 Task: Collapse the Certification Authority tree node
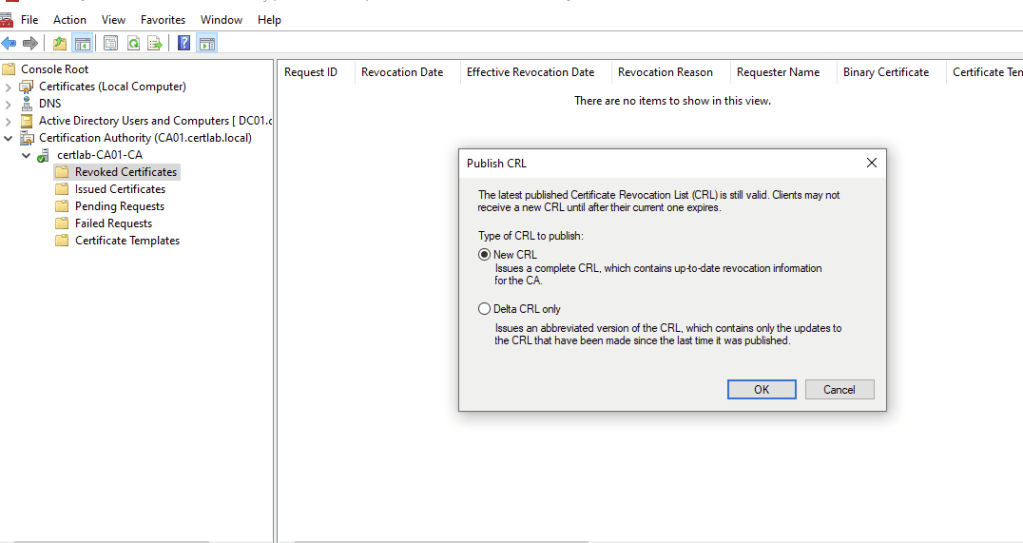pos(8,138)
